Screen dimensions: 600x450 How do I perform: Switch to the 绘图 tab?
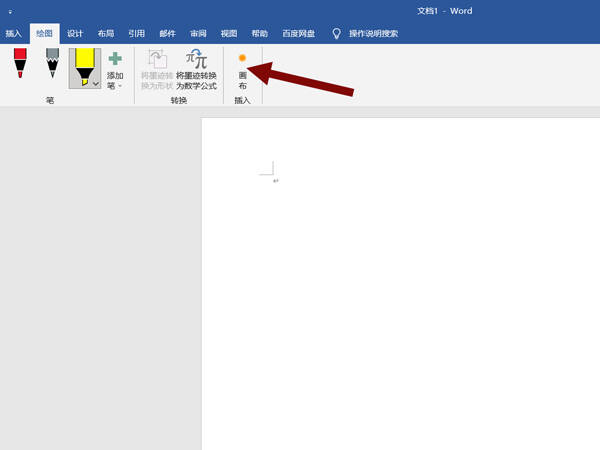click(x=44, y=34)
